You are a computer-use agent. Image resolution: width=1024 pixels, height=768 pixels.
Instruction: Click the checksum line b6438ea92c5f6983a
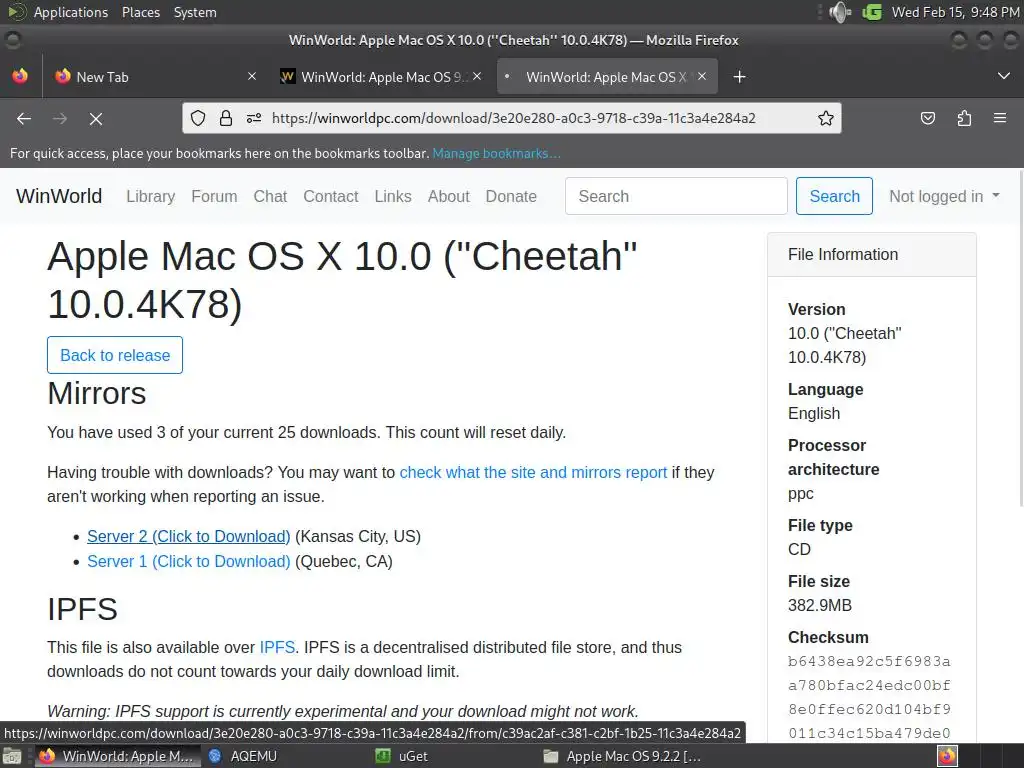pyautogui.click(x=869, y=662)
